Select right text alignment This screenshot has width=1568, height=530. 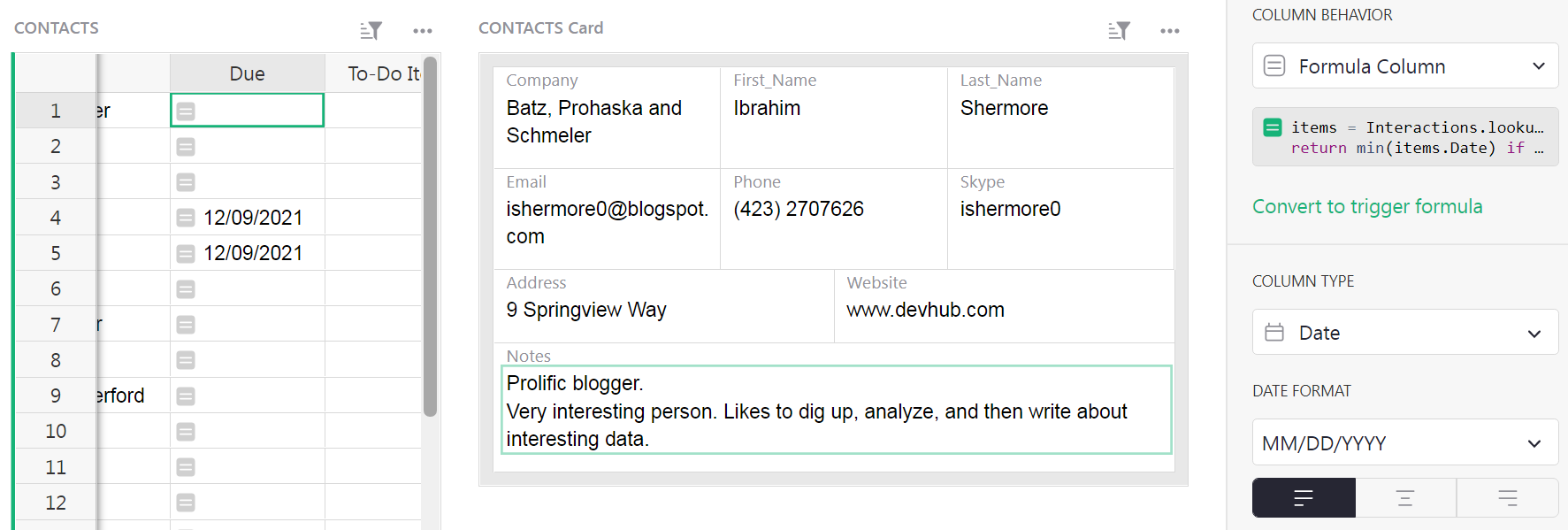click(1507, 498)
